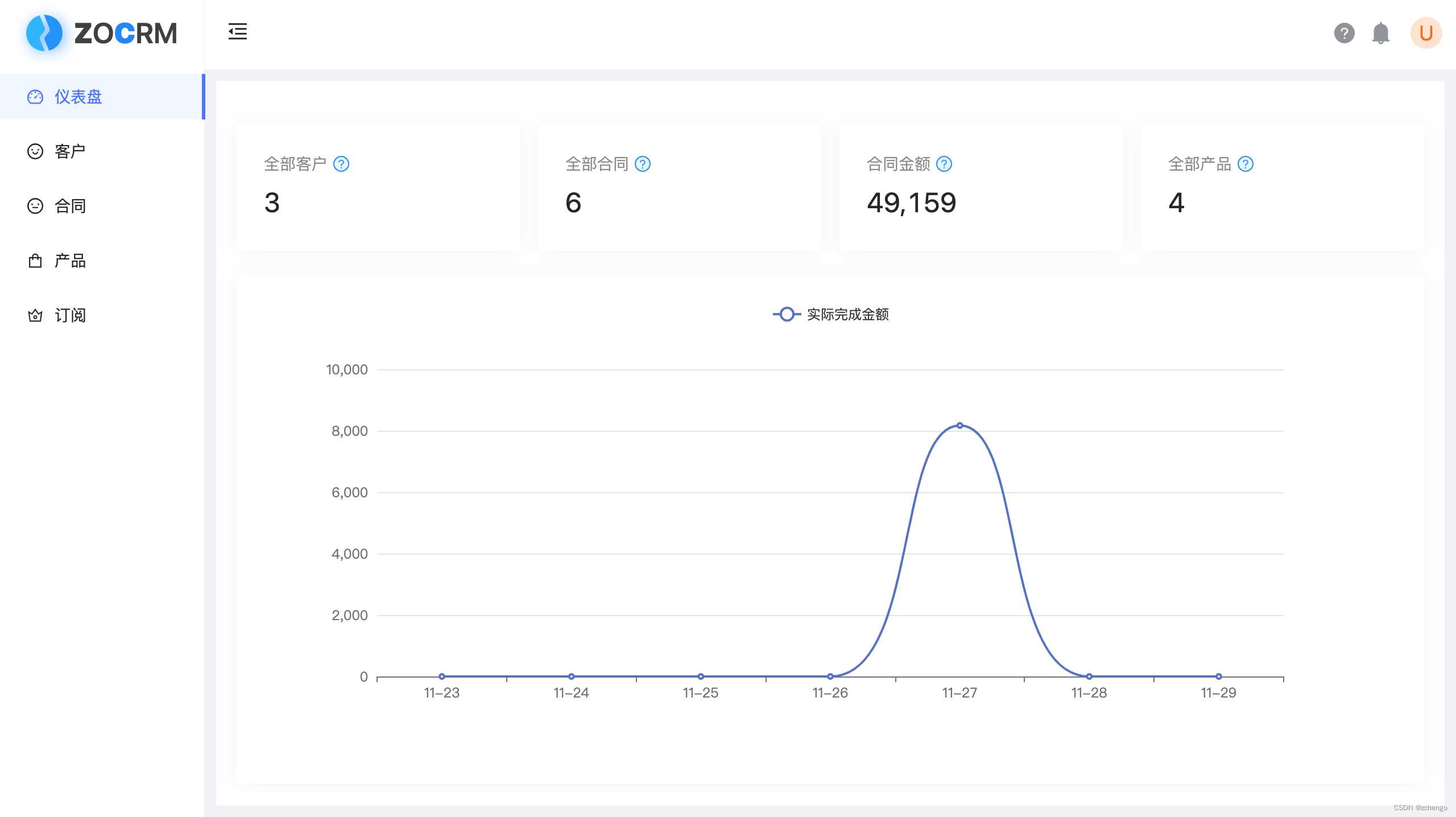Screen dimensions: 1456x817
Task: Click the bag icon next to 产品
Action: click(x=35, y=261)
